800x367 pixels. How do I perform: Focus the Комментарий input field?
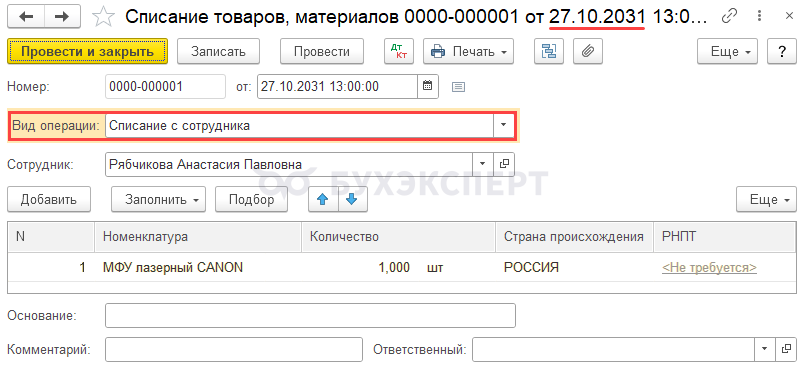coord(234,349)
